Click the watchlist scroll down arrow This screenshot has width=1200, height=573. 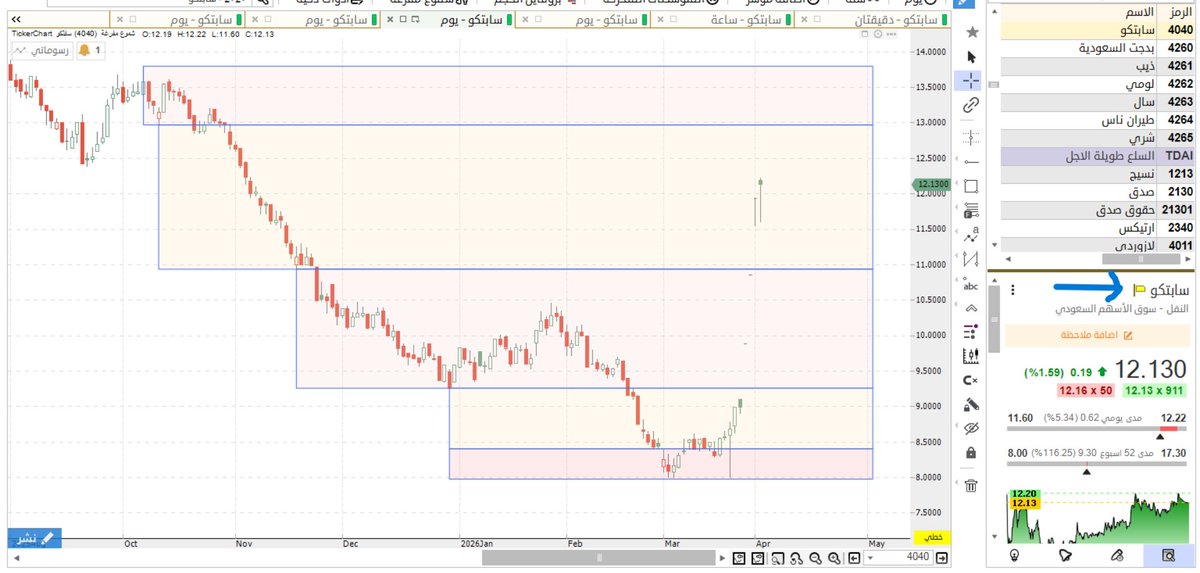click(x=993, y=244)
